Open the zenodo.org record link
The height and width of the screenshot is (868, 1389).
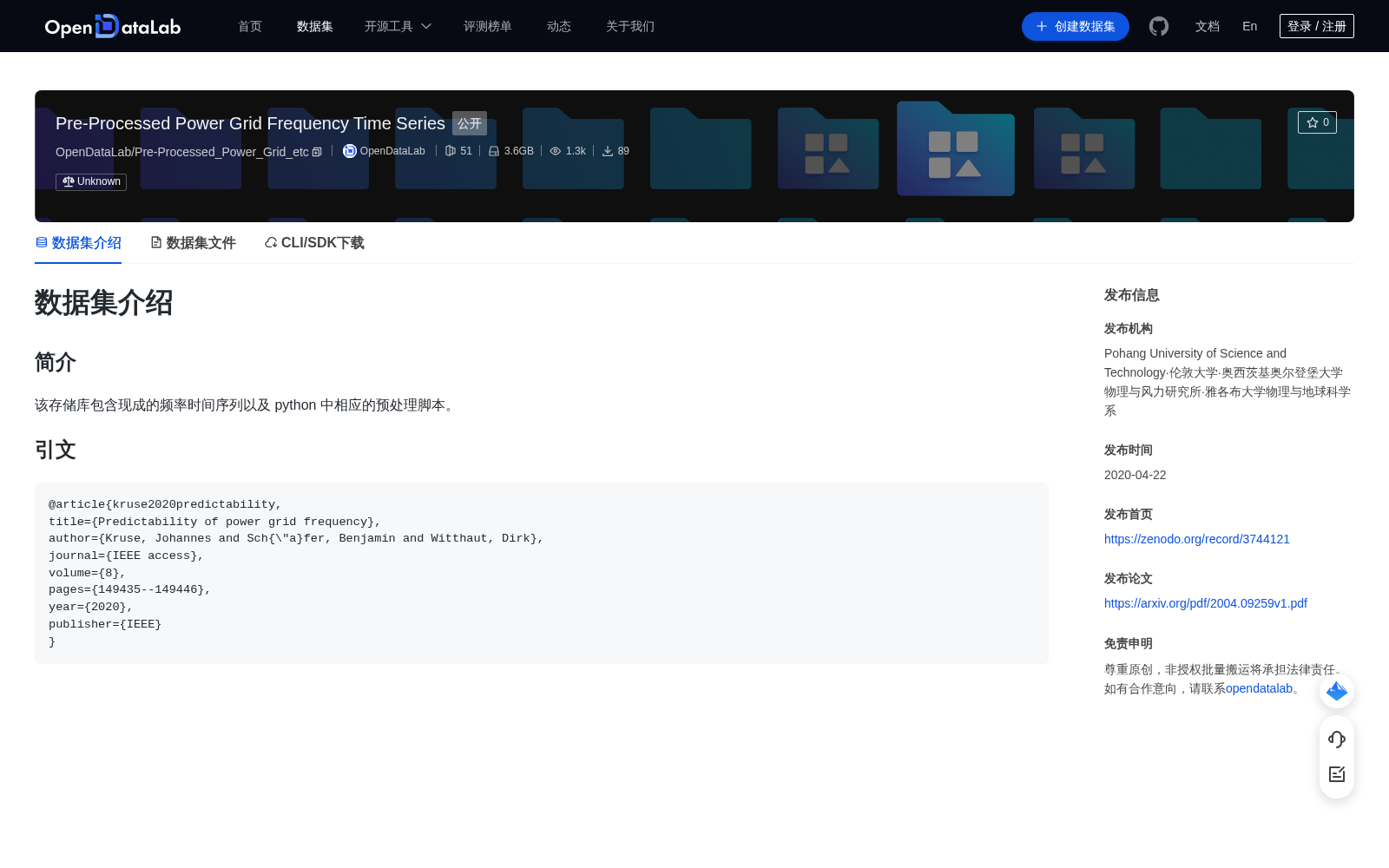click(1197, 539)
